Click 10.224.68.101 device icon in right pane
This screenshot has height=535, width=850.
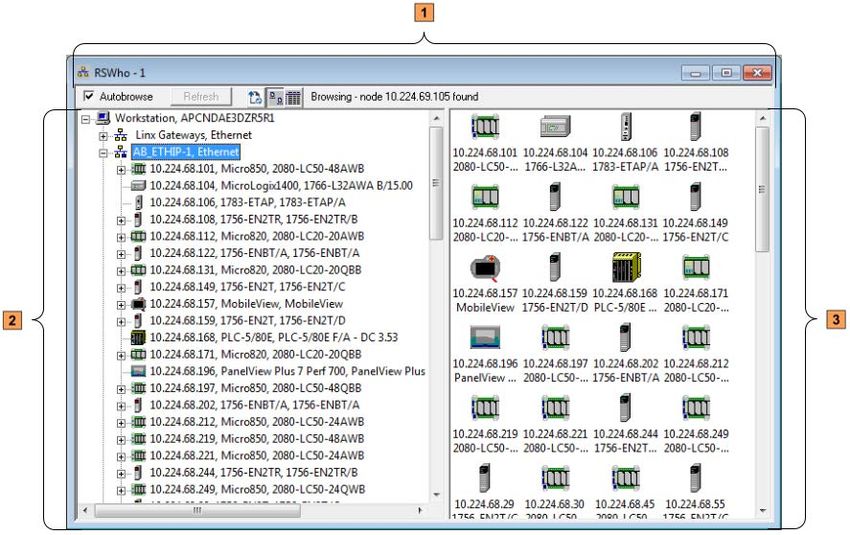pos(485,127)
